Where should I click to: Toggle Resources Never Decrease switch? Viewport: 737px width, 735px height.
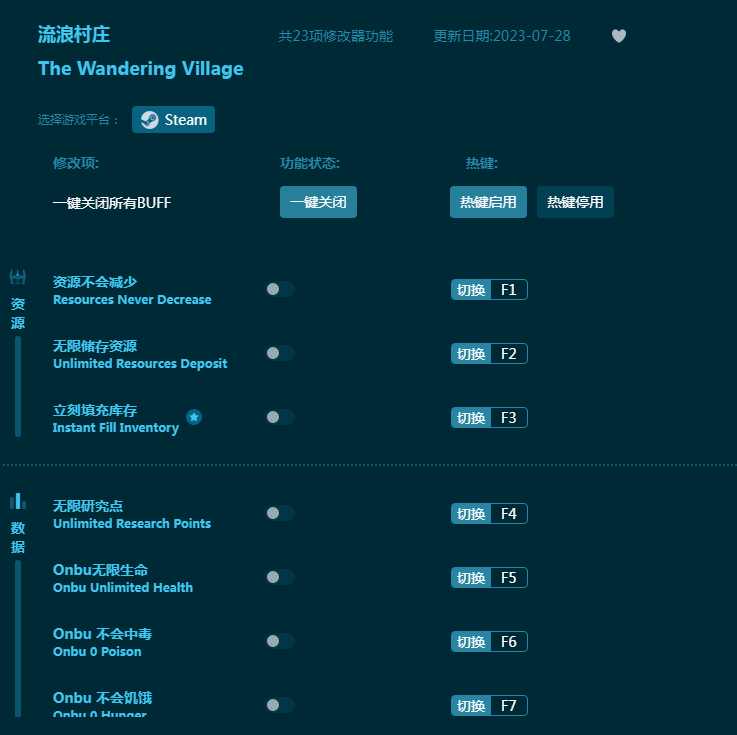tap(280, 289)
